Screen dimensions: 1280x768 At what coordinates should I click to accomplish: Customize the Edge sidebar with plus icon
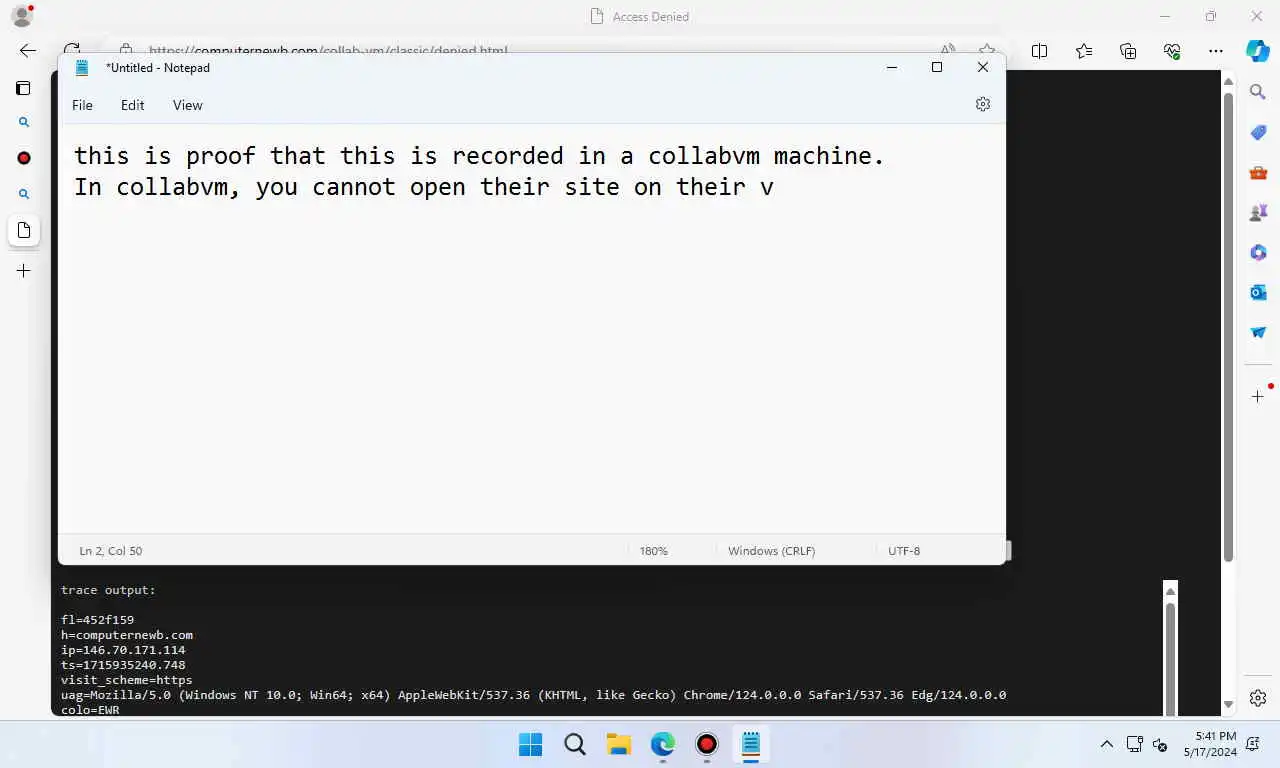click(1258, 397)
